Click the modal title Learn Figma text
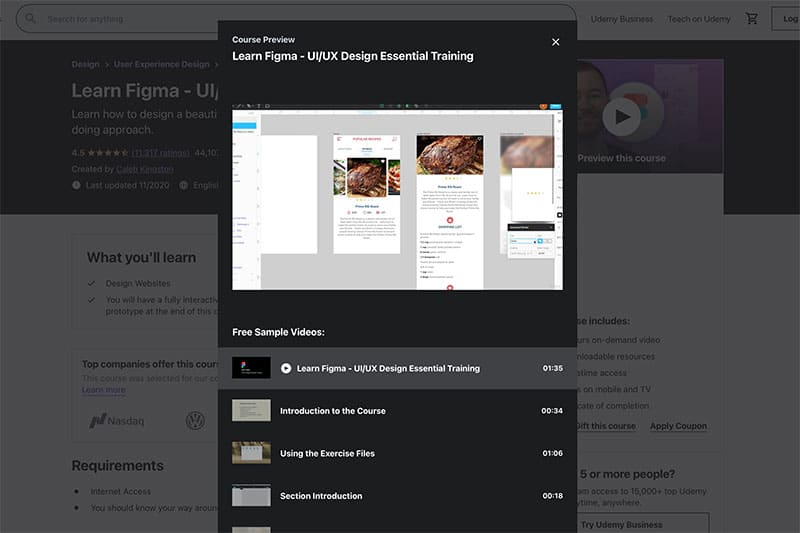 353,56
